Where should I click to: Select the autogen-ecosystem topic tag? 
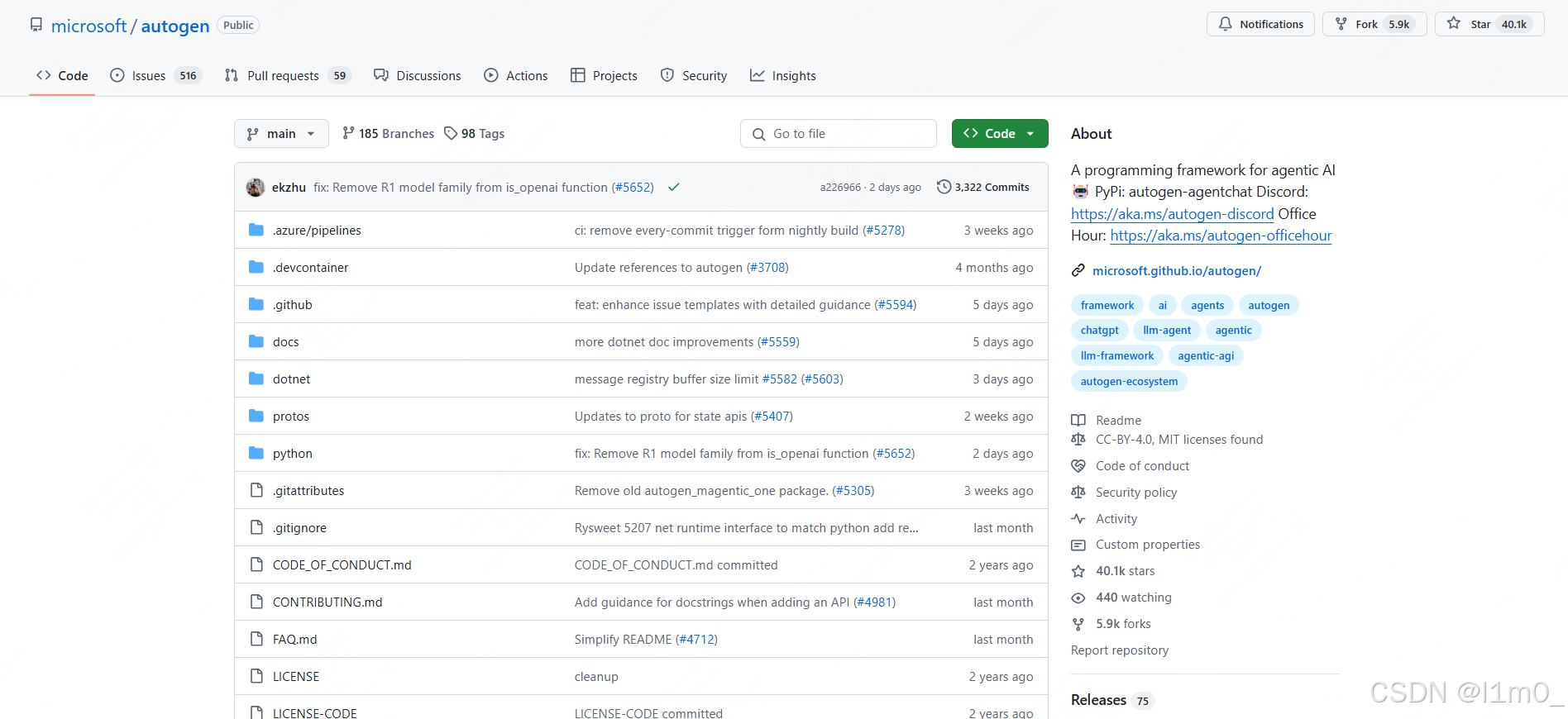click(x=1129, y=381)
